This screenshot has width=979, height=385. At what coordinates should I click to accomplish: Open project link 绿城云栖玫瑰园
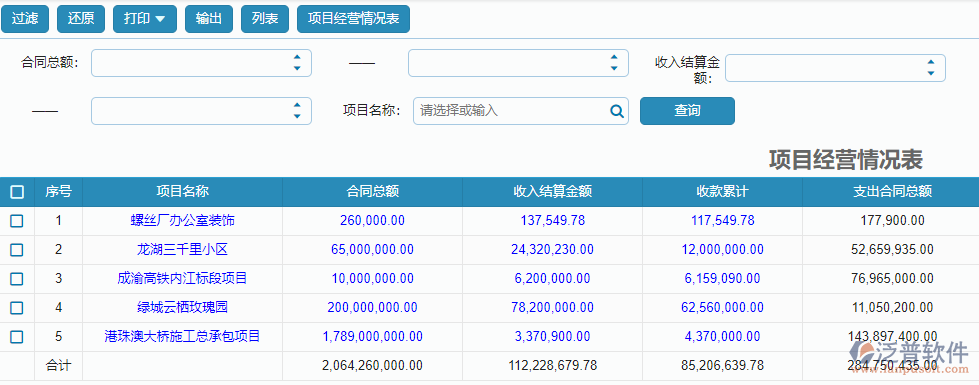click(182, 308)
